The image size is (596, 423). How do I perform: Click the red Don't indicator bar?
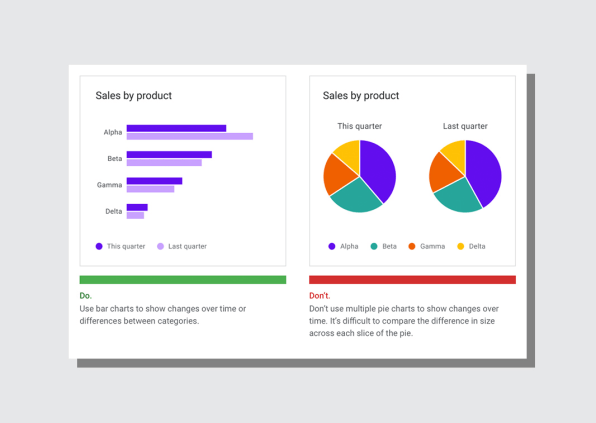point(412,280)
